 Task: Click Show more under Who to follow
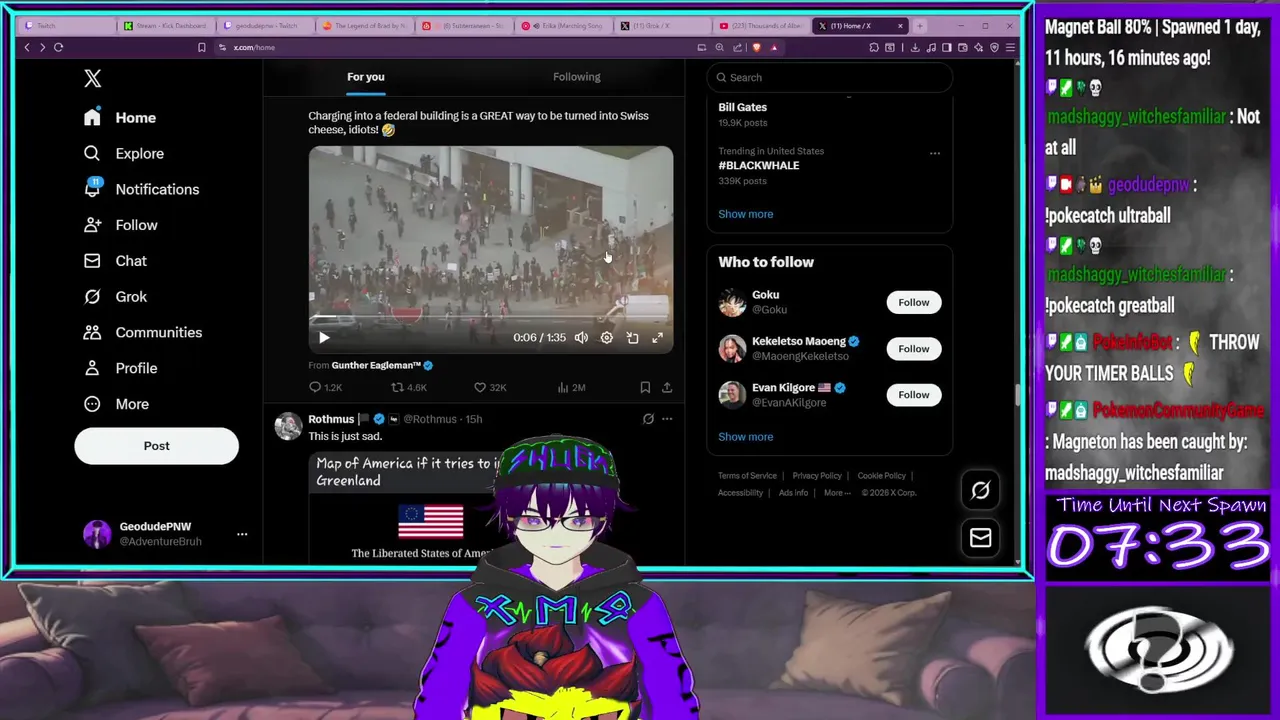tap(746, 437)
